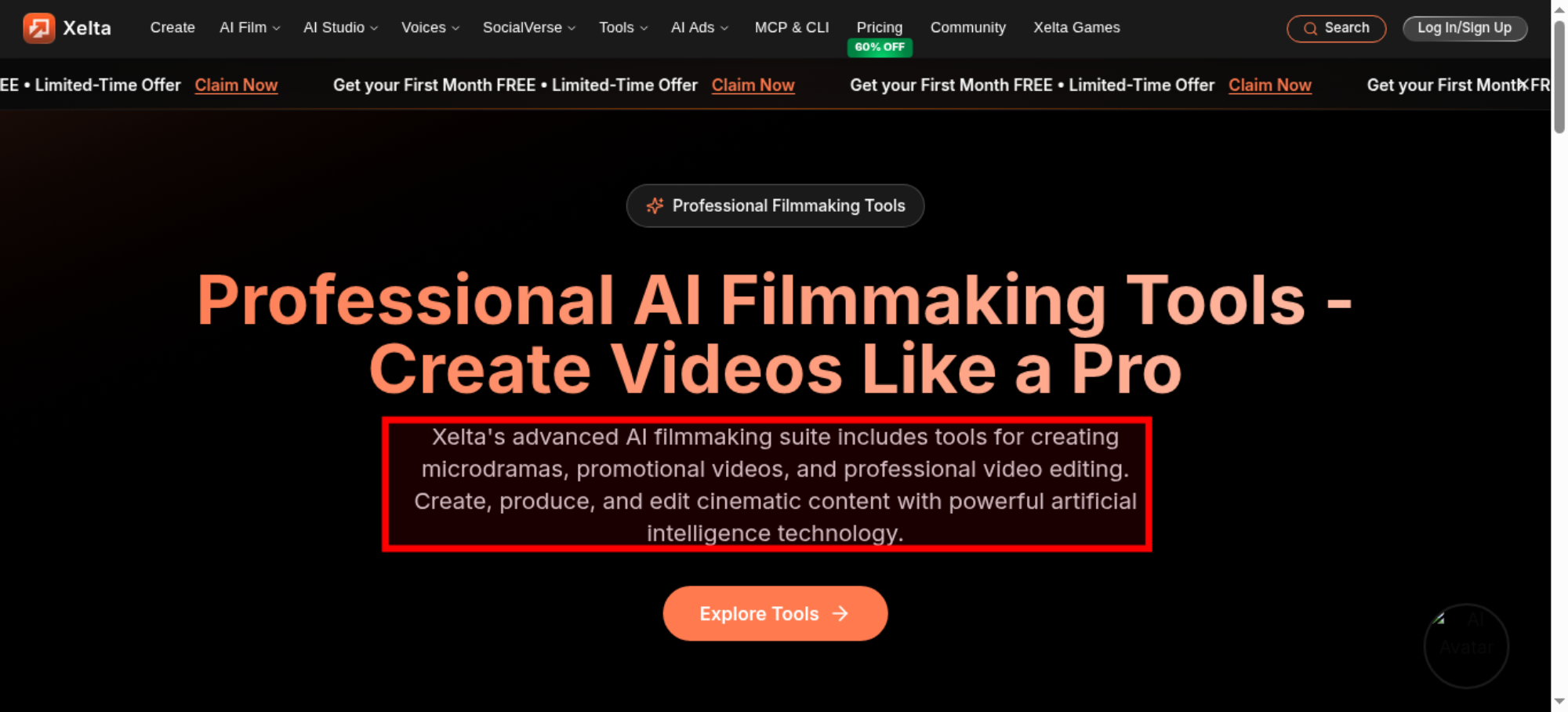The width and height of the screenshot is (1568, 712).
Task: Expand the AI Film dropdown menu
Action: point(249,27)
